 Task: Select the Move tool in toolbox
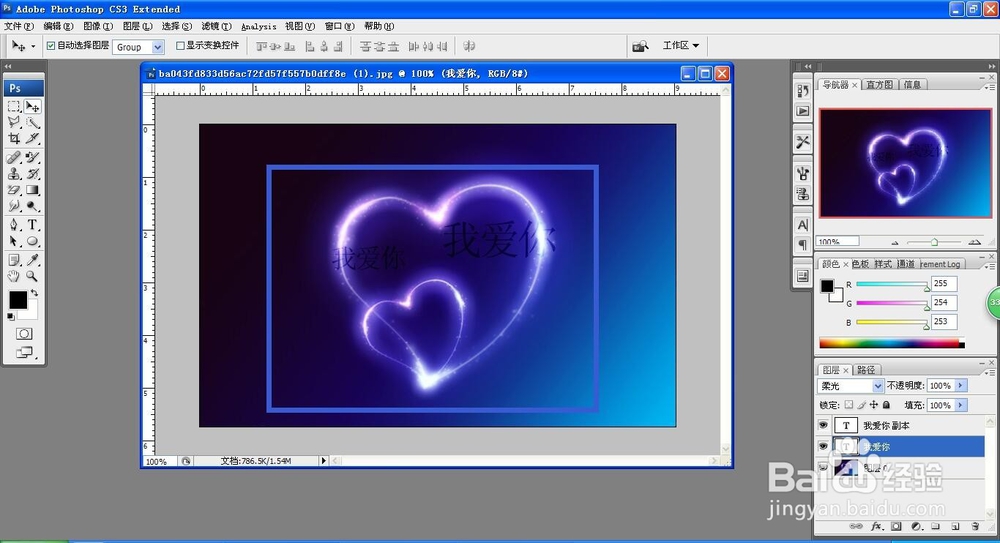click(x=33, y=107)
